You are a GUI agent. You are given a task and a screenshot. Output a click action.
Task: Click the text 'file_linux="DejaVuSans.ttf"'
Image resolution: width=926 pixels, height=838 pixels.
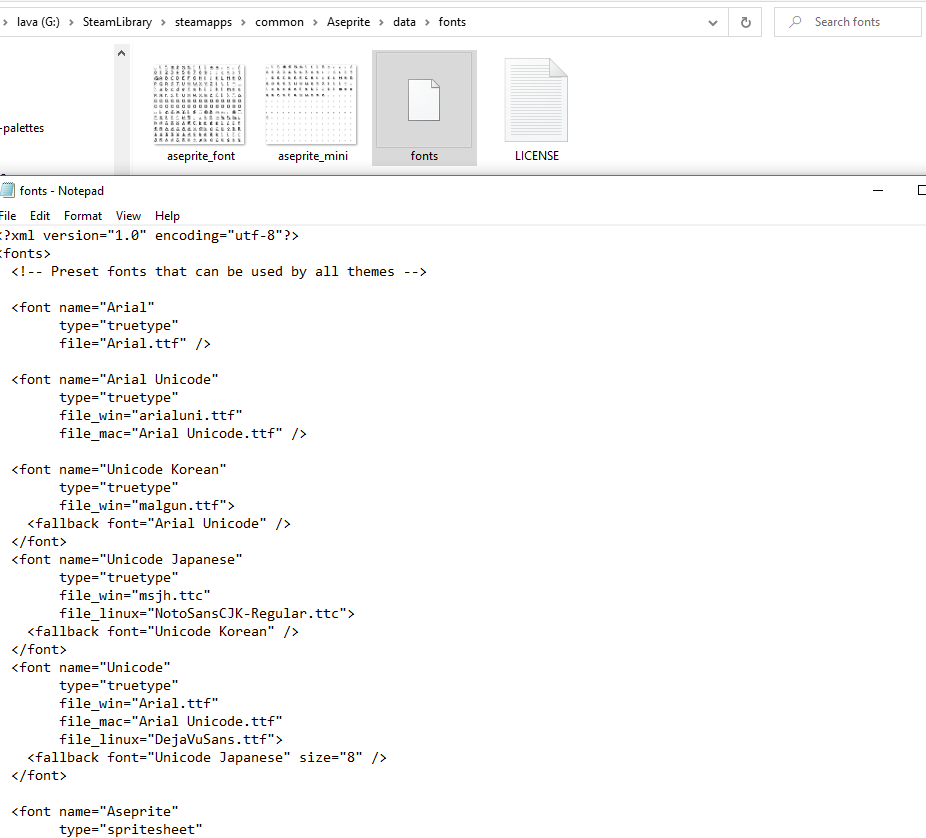point(167,739)
